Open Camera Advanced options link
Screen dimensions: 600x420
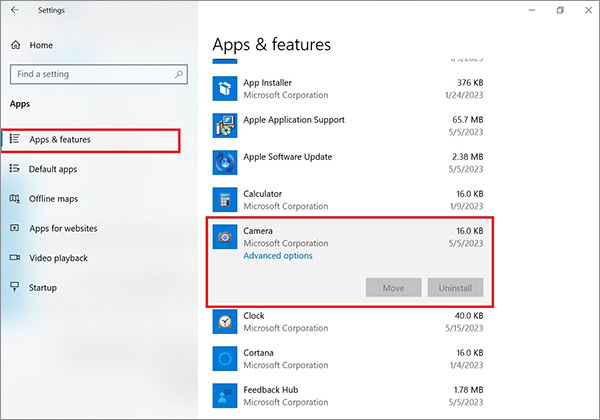pos(278,256)
